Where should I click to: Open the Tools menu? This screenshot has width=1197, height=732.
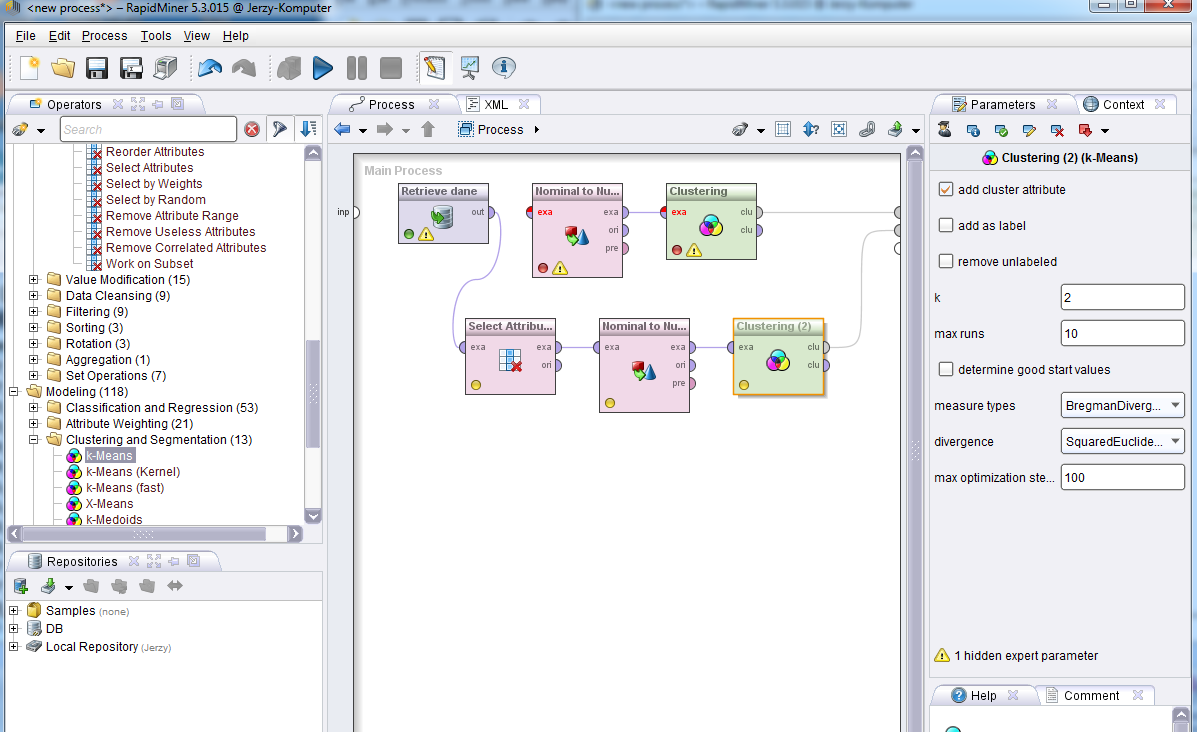click(156, 36)
